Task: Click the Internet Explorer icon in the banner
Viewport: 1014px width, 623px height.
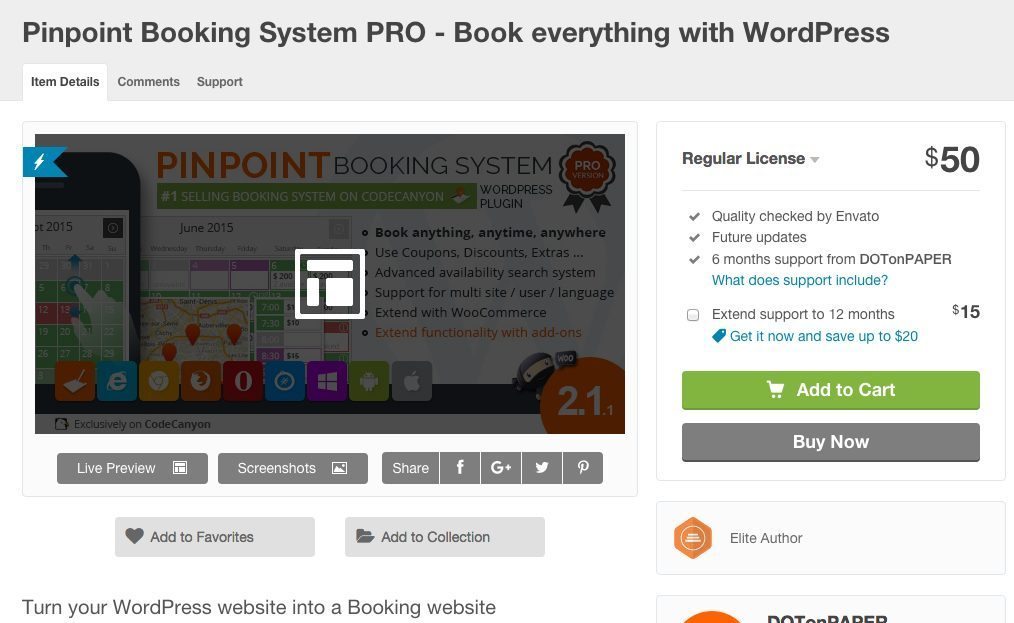Action: (116, 381)
